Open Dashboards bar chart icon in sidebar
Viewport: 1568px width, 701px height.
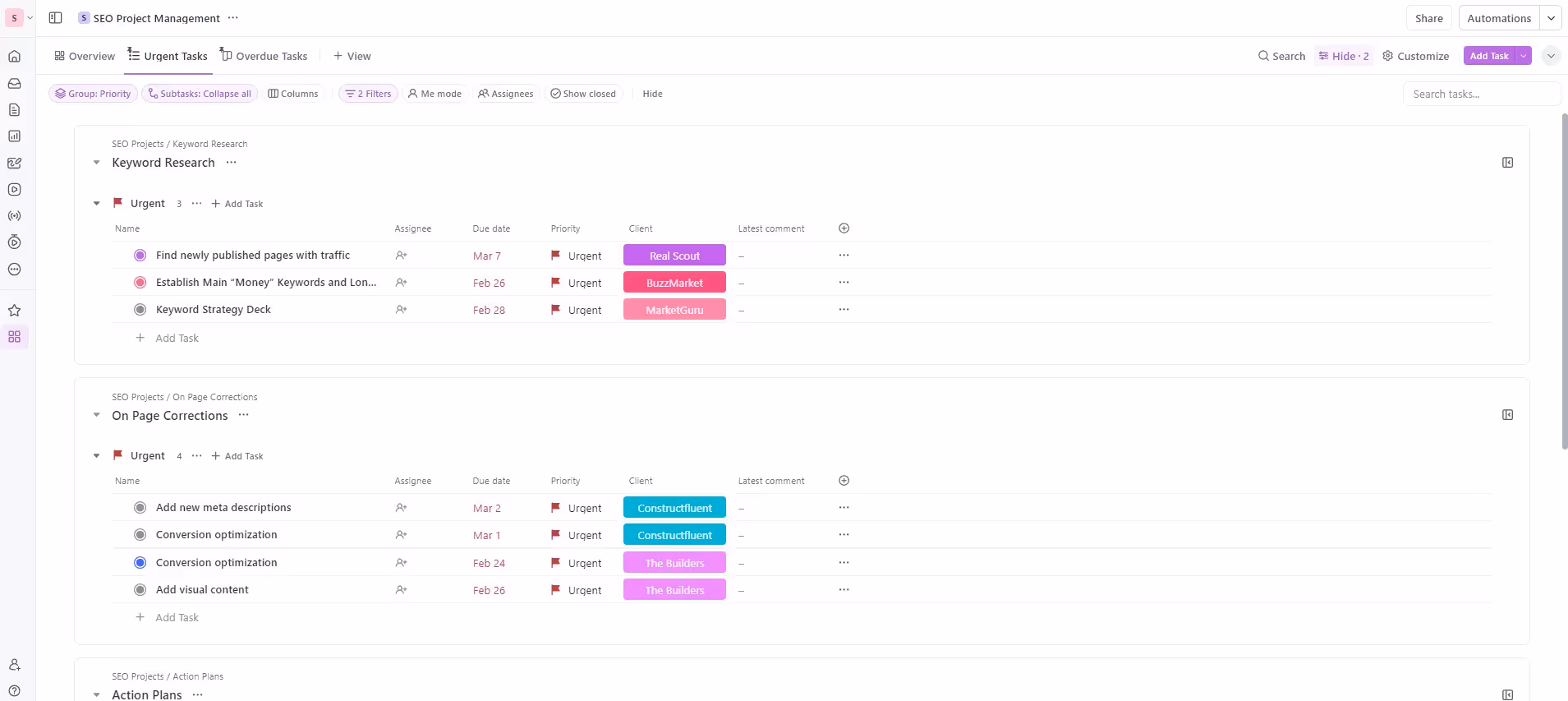coord(14,136)
